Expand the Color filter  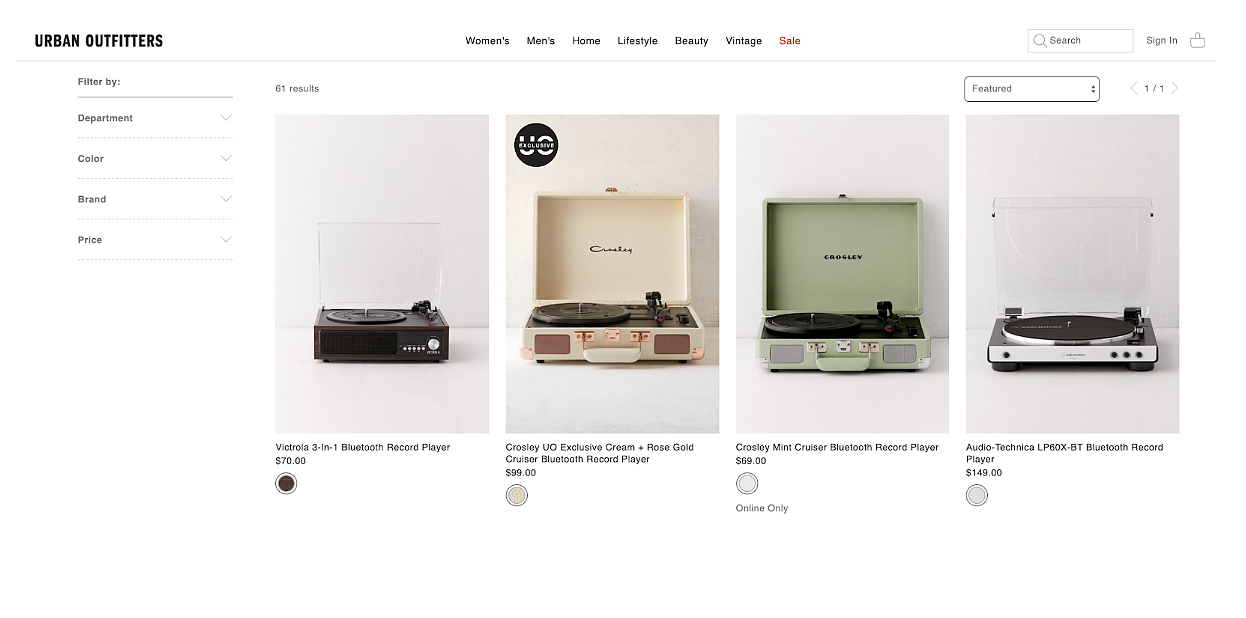155,158
